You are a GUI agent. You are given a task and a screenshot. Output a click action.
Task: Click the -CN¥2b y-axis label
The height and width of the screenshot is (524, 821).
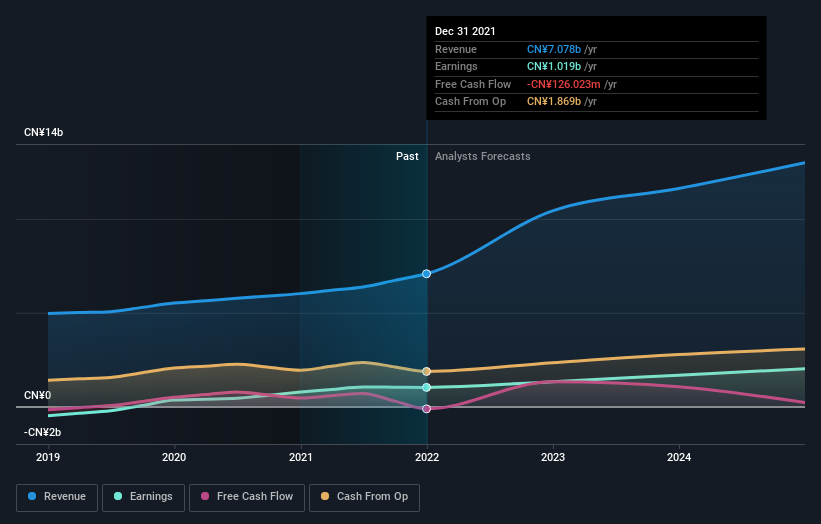[42, 432]
